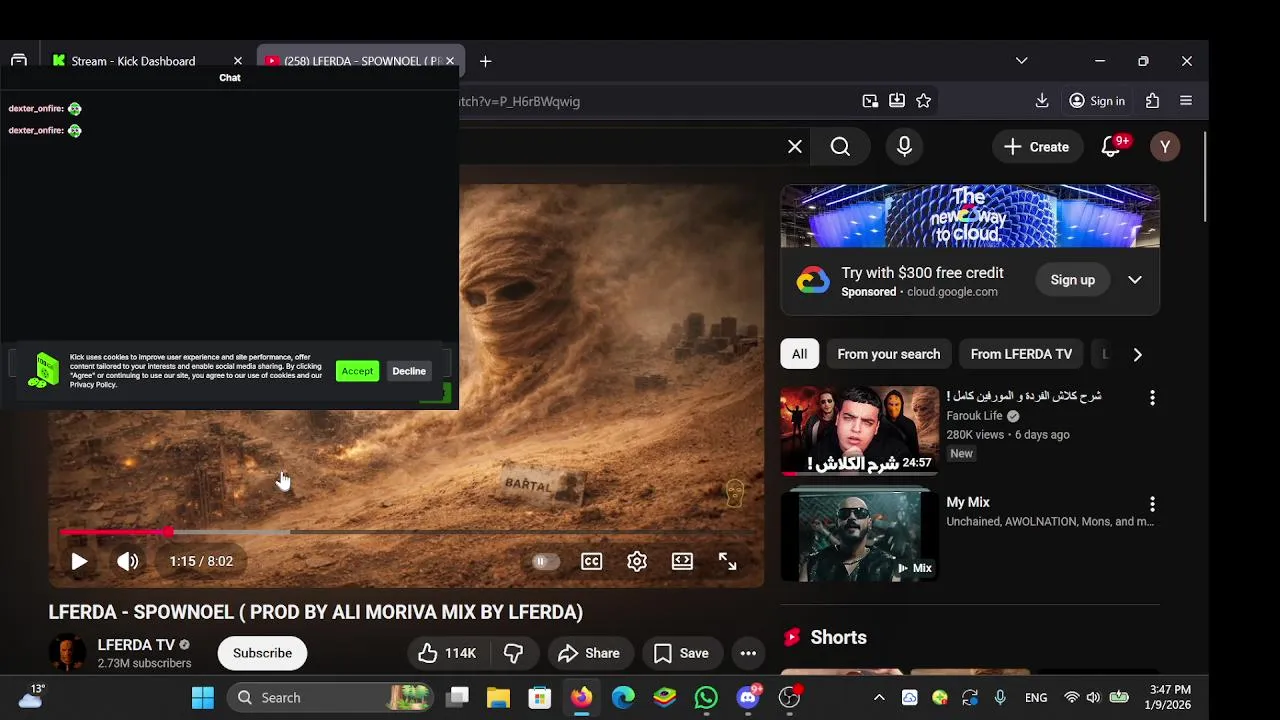This screenshot has height=720, width=1280.
Task: Select the From your search chip
Action: click(x=888, y=354)
